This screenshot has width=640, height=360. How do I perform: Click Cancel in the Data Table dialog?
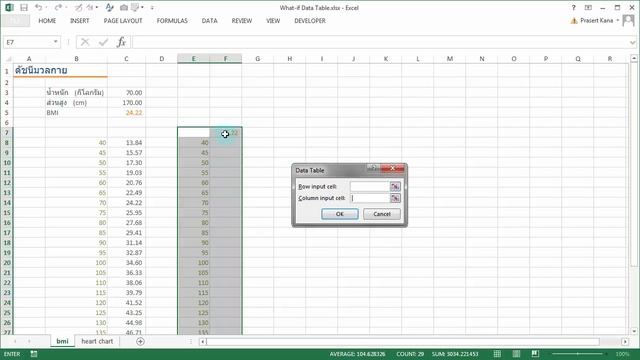(x=382, y=214)
